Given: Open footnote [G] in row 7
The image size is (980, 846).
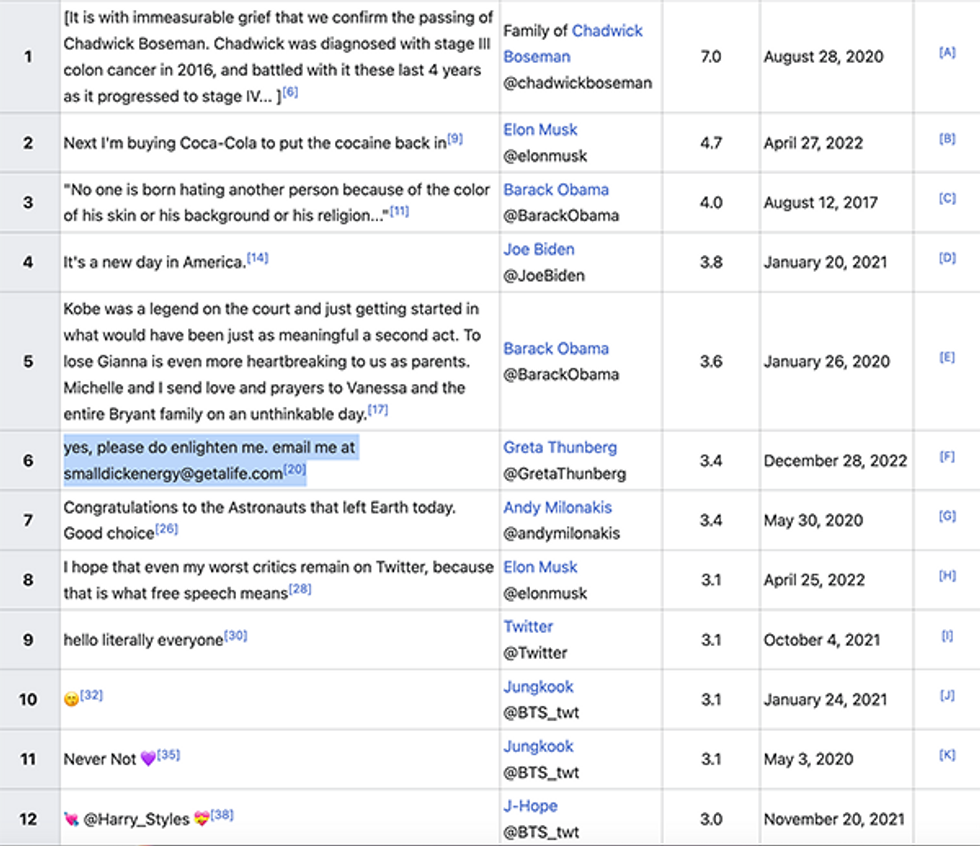Looking at the screenshot, I should click(x=948, y=515).
